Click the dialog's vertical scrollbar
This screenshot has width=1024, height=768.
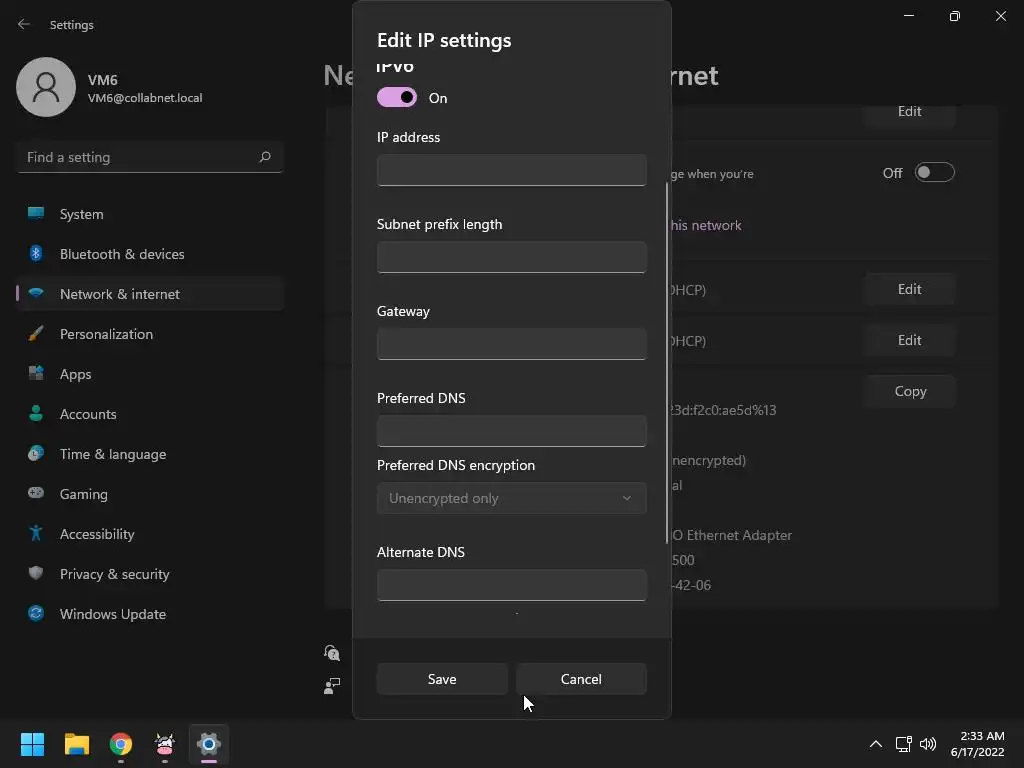(667, 360)
